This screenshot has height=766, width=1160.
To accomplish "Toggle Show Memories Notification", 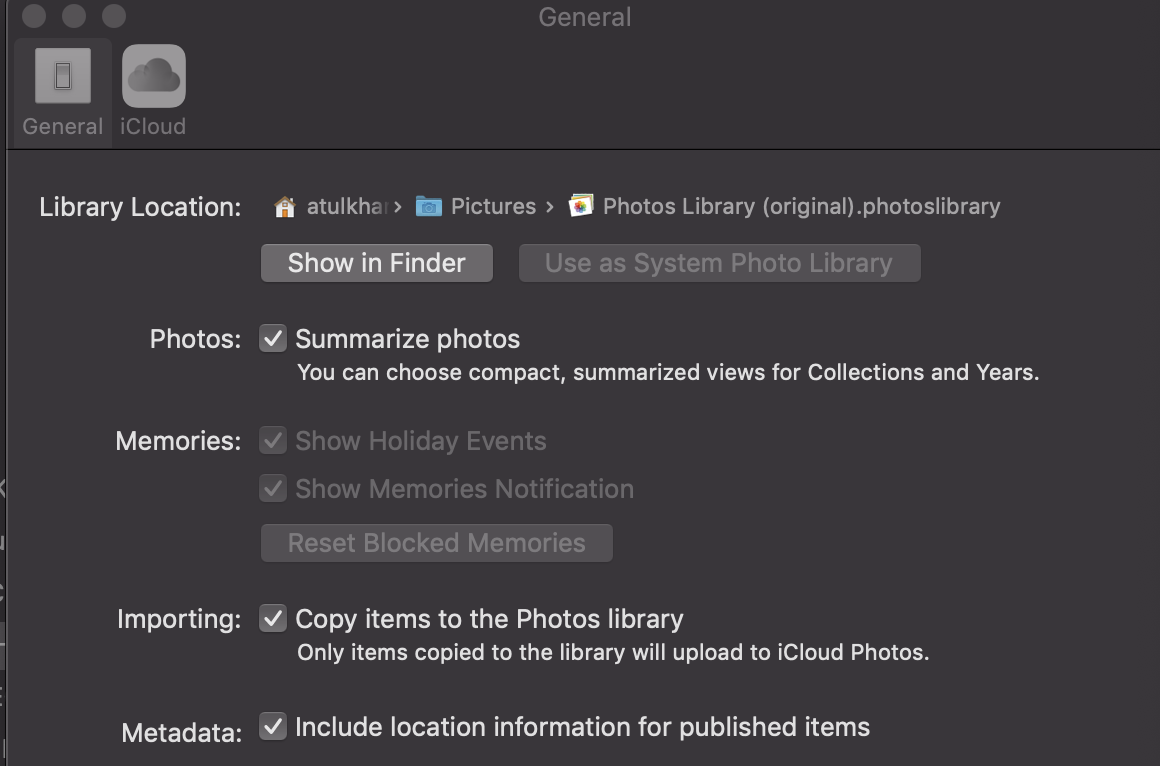I will coord(273,488).
